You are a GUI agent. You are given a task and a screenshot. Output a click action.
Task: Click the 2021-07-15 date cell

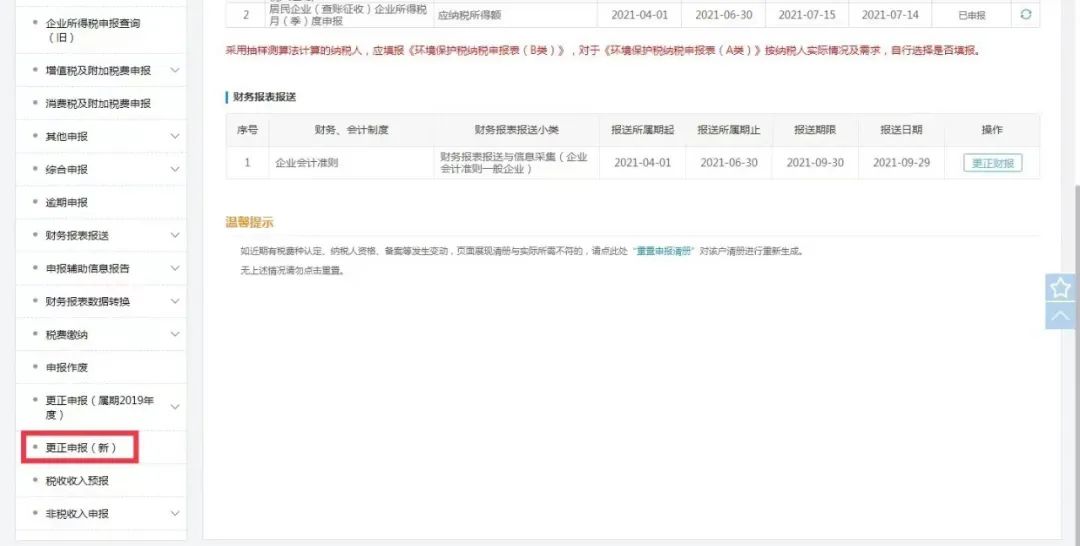tap(807, 14)
